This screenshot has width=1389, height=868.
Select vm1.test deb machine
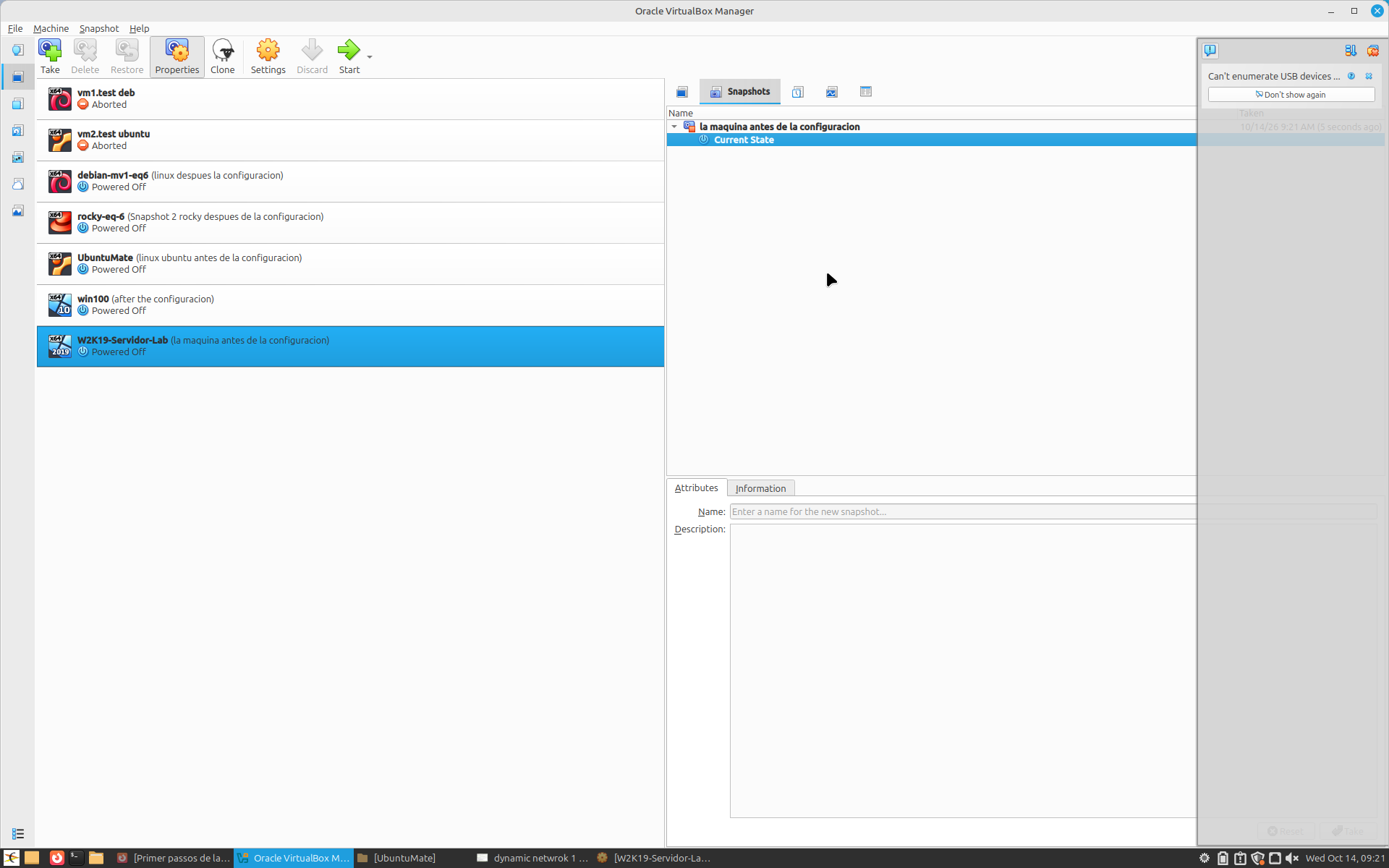pos(350,99)
